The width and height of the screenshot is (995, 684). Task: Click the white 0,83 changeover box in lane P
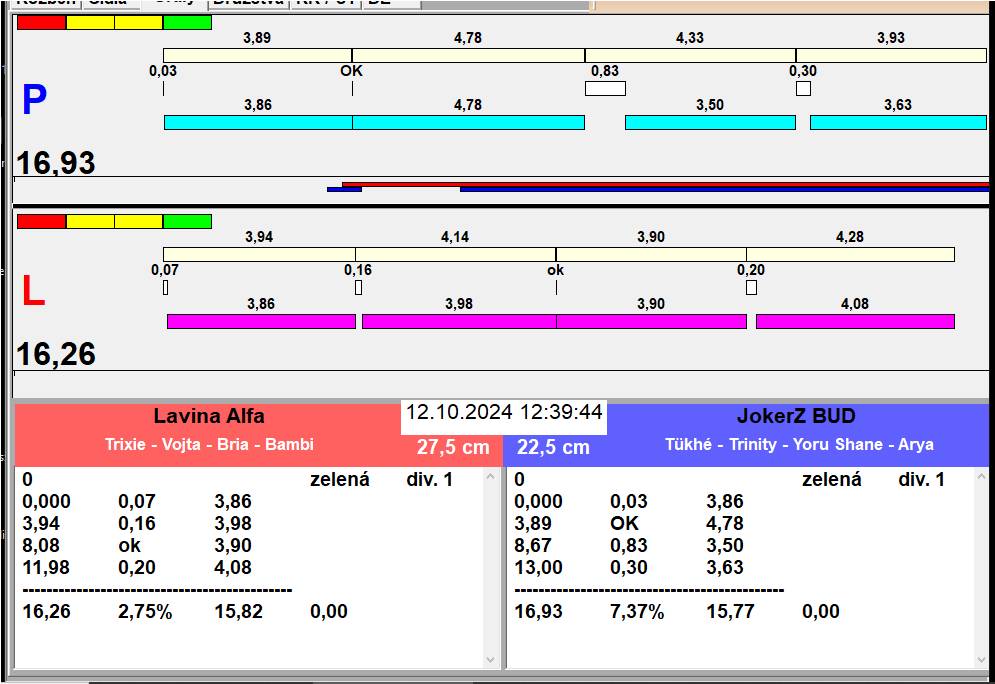coord(605,89)
